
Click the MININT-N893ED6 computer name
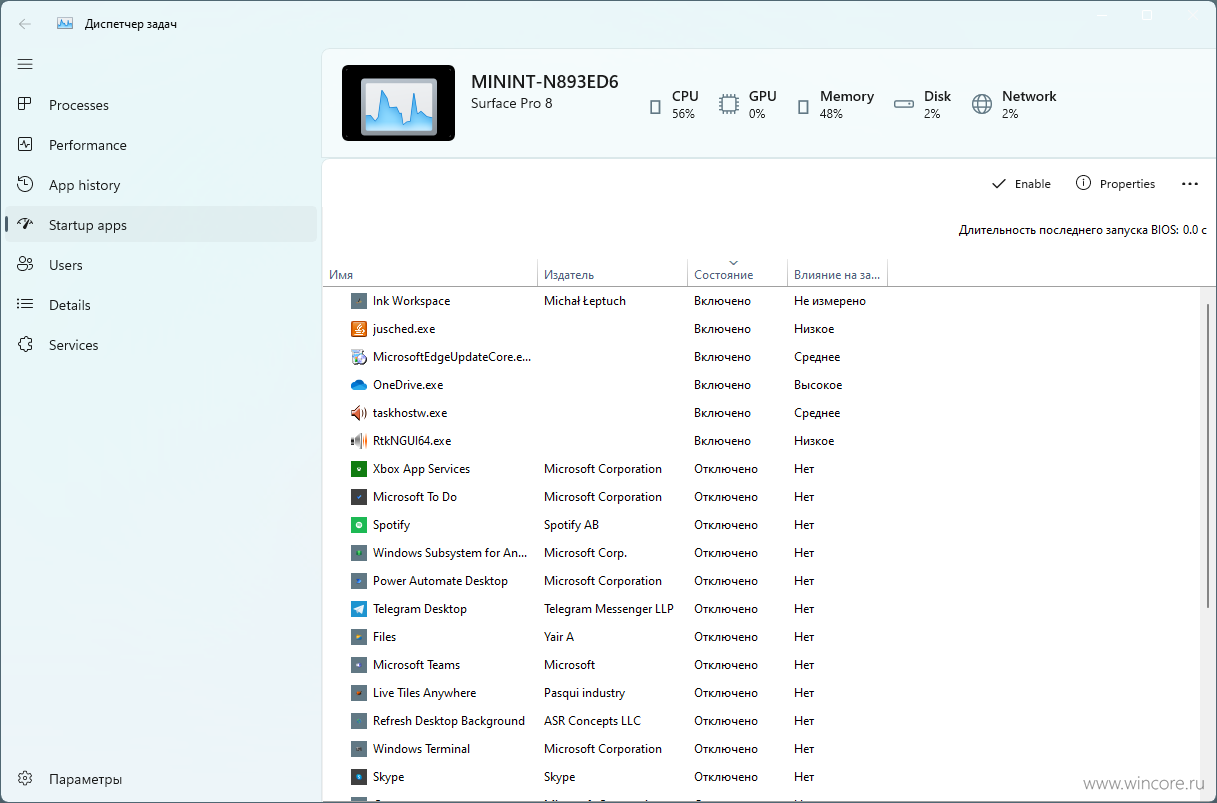coord(545,82)
